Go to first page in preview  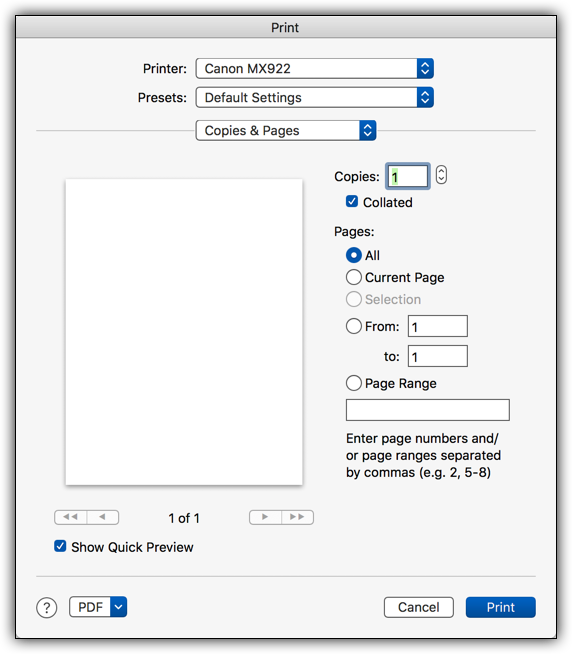(x=71, y=517)
